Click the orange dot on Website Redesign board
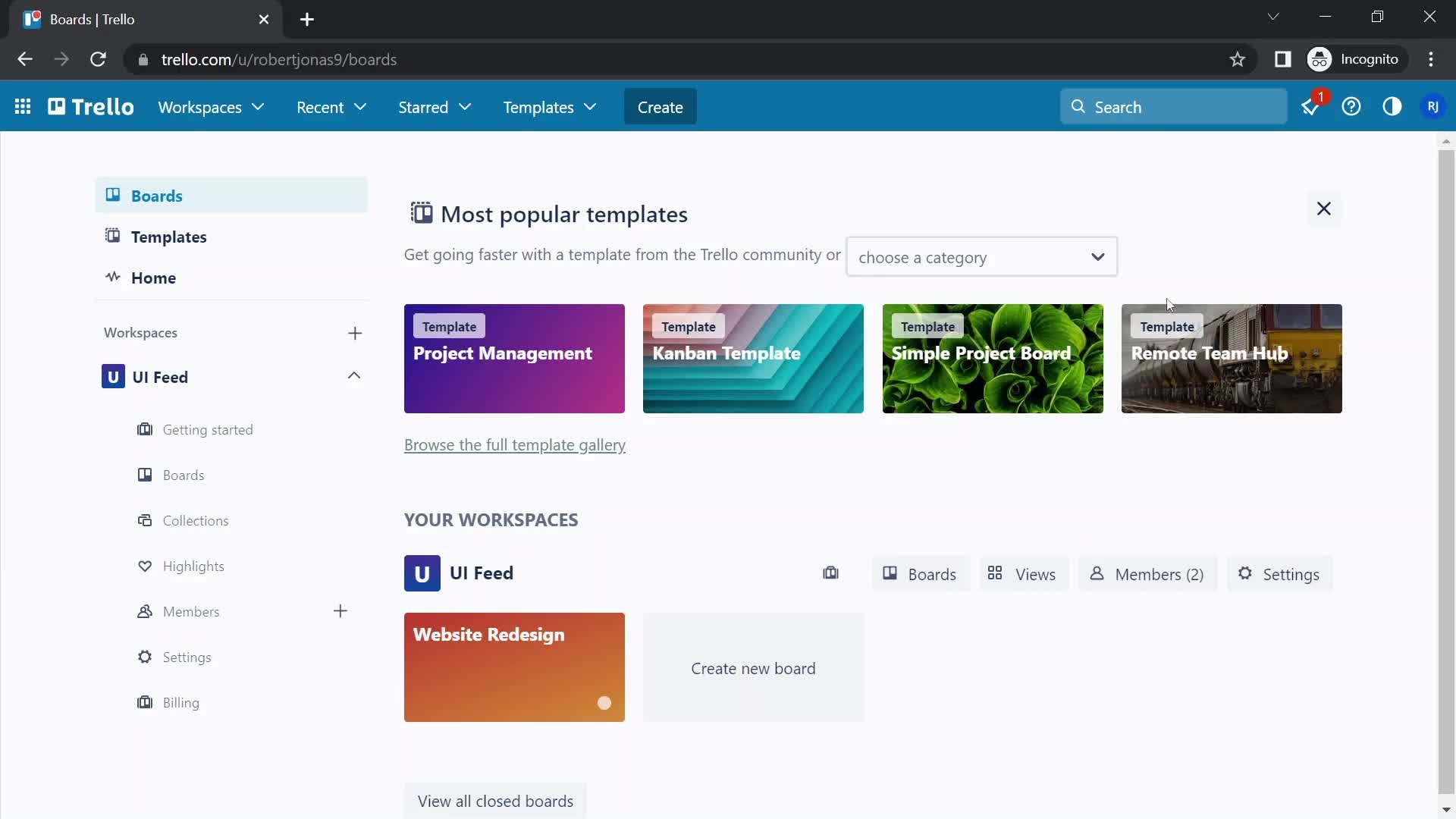 603,704
